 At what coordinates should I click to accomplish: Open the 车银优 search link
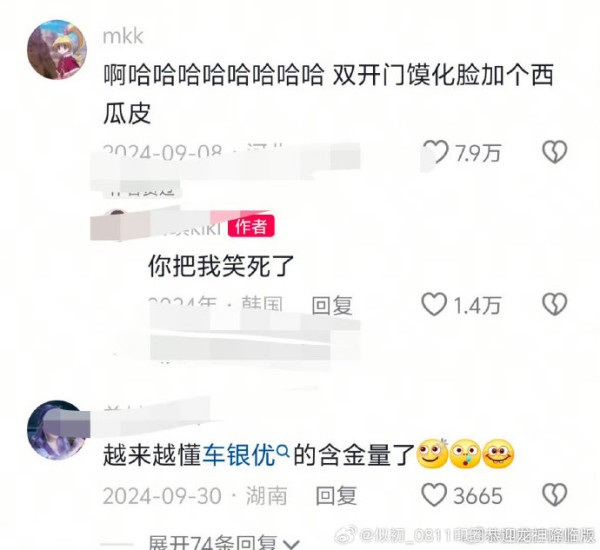pyautogui.click(x=239, y=455)
